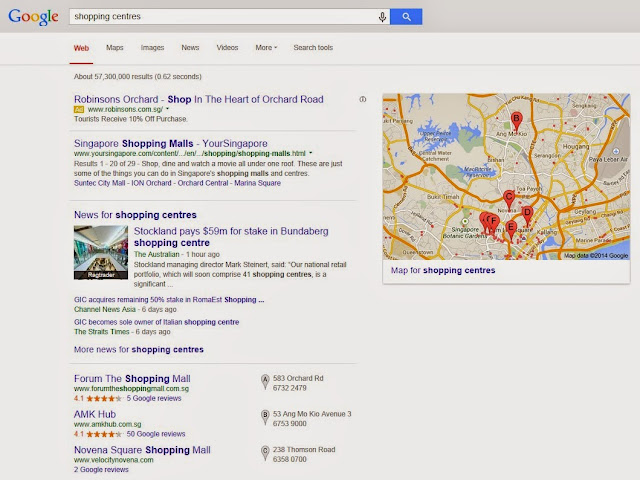This screenshot has height=480, width=640.
Task: Open the Marina Square sitelink
Action: [x=258, y=183]
